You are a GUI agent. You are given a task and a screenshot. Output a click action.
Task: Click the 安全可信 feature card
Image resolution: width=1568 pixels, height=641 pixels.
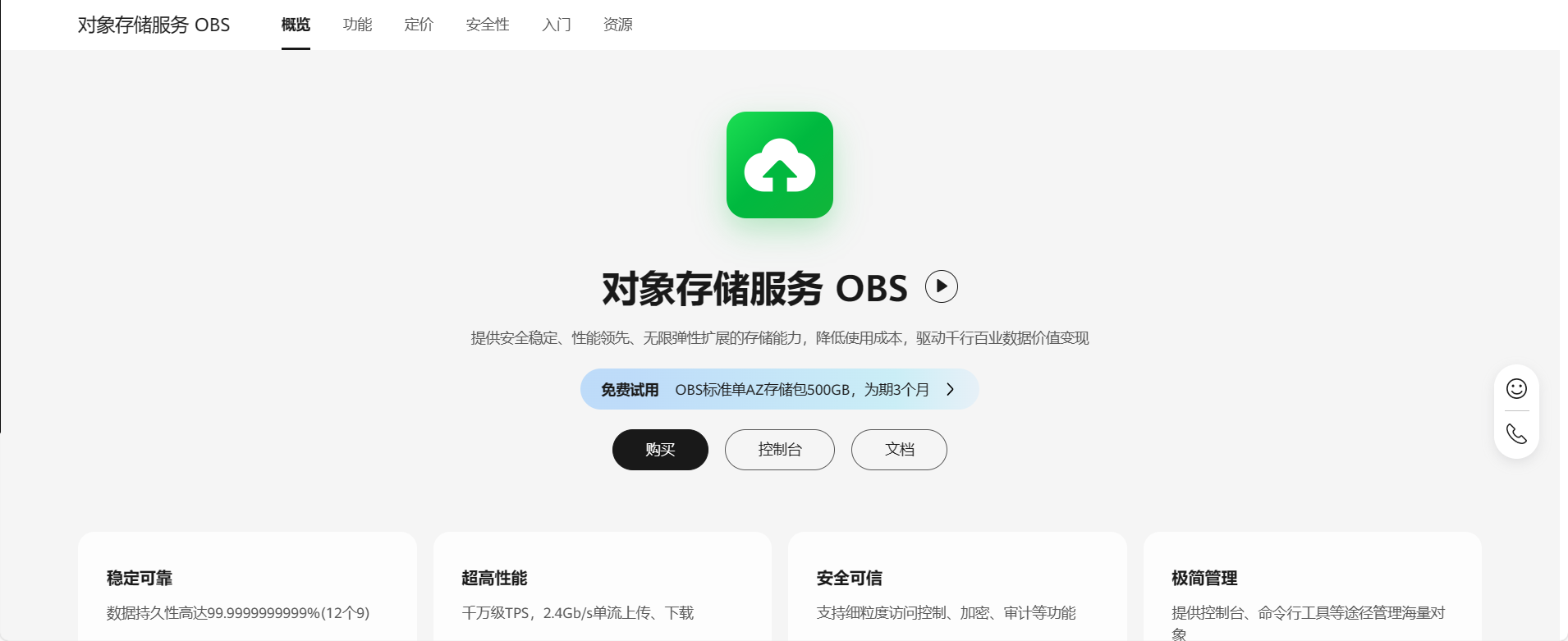957,586
